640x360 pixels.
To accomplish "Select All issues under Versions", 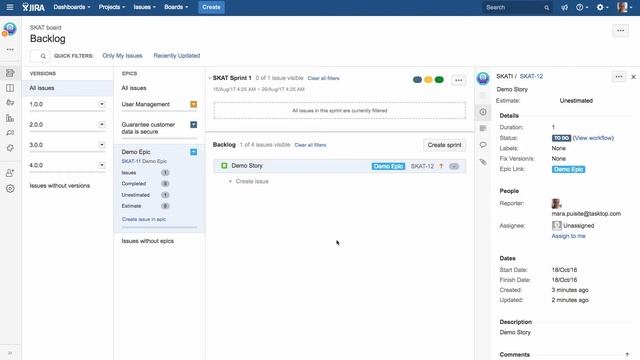I will coord(67,88).
